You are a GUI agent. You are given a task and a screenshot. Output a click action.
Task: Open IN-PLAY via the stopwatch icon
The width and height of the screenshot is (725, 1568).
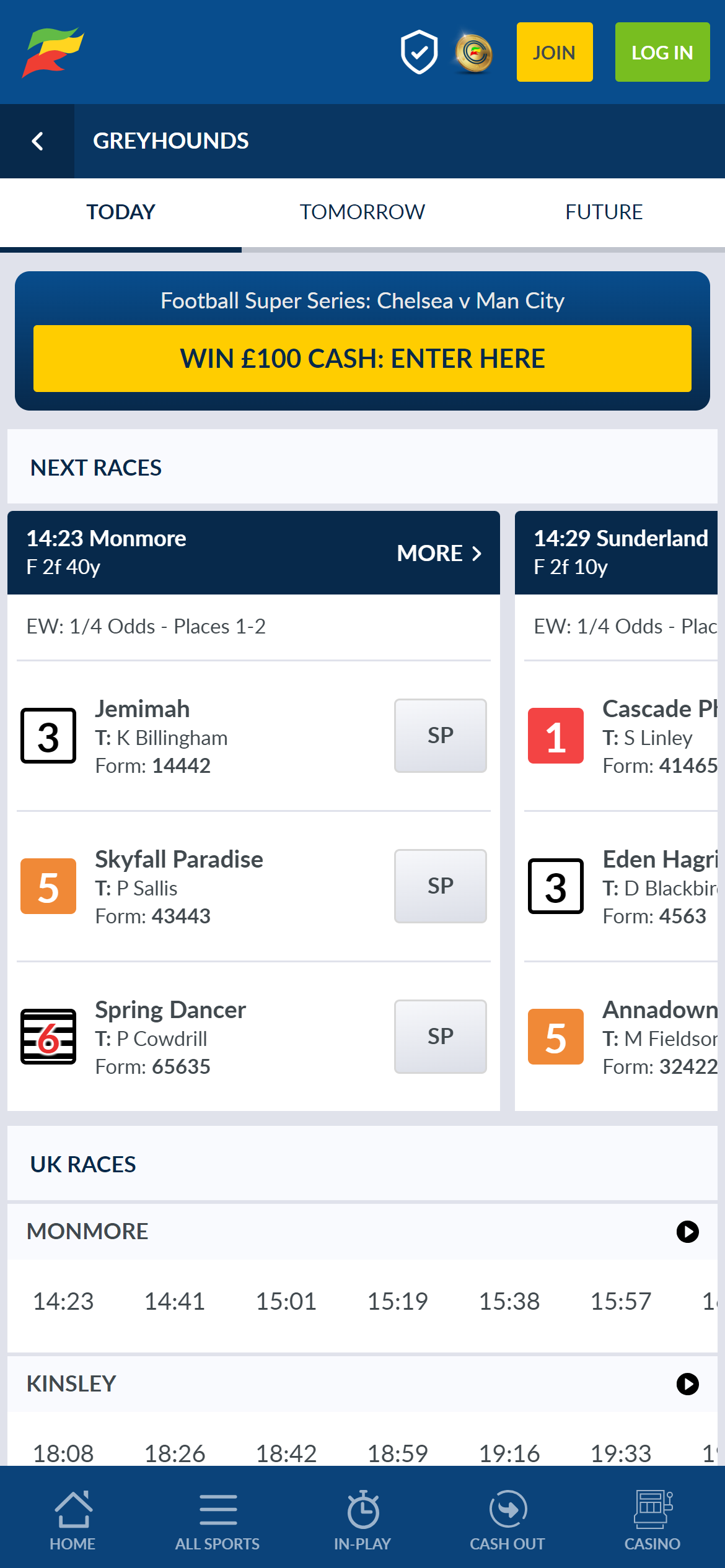362,1509
